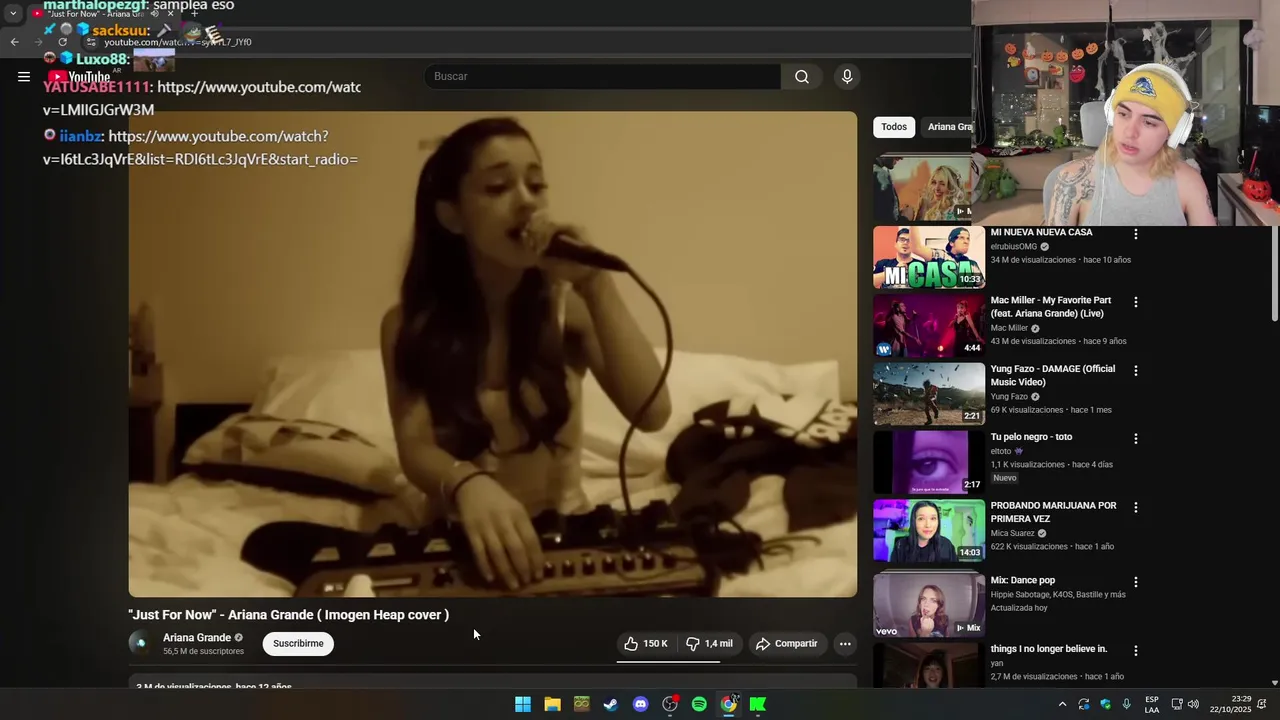Click the Buscar search field

pyautogui.click(x=602, y=77)
